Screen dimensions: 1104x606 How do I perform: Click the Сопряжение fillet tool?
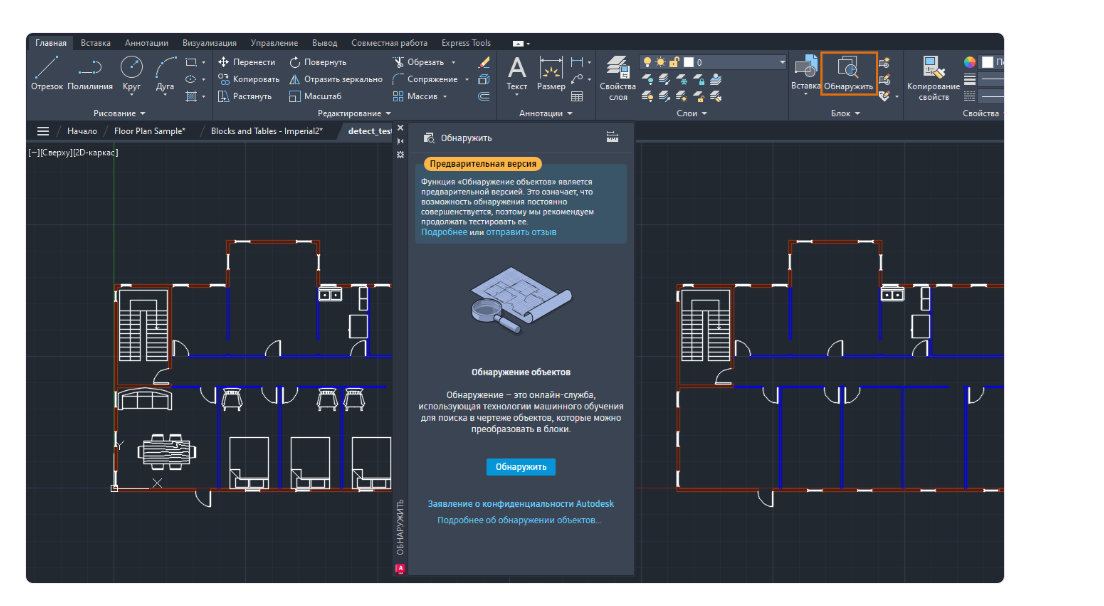point(425,79)
